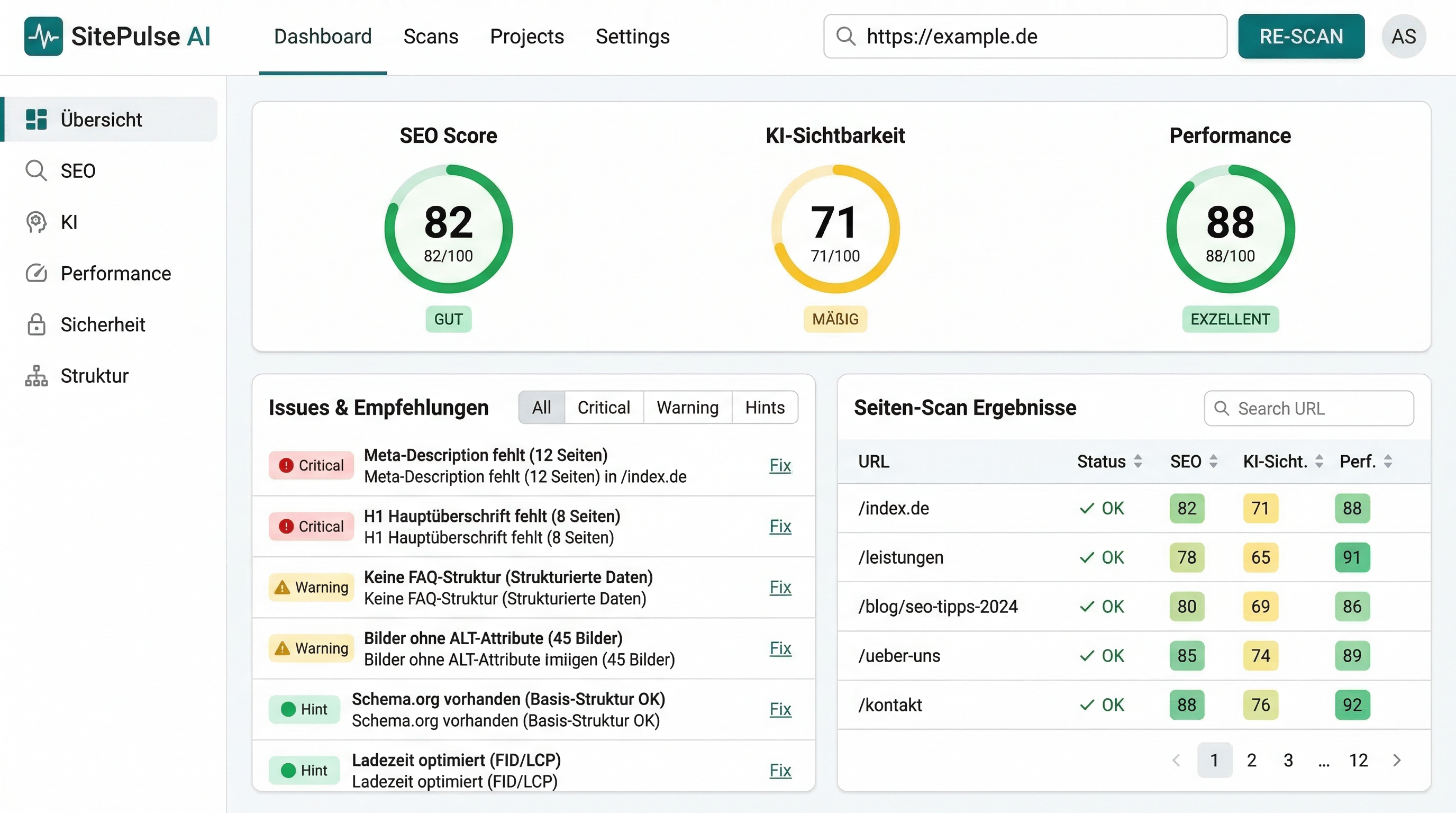Click the Übersicht grid icon
The height and width of the screenshot is (813, 1456).
tap(36, 119)
